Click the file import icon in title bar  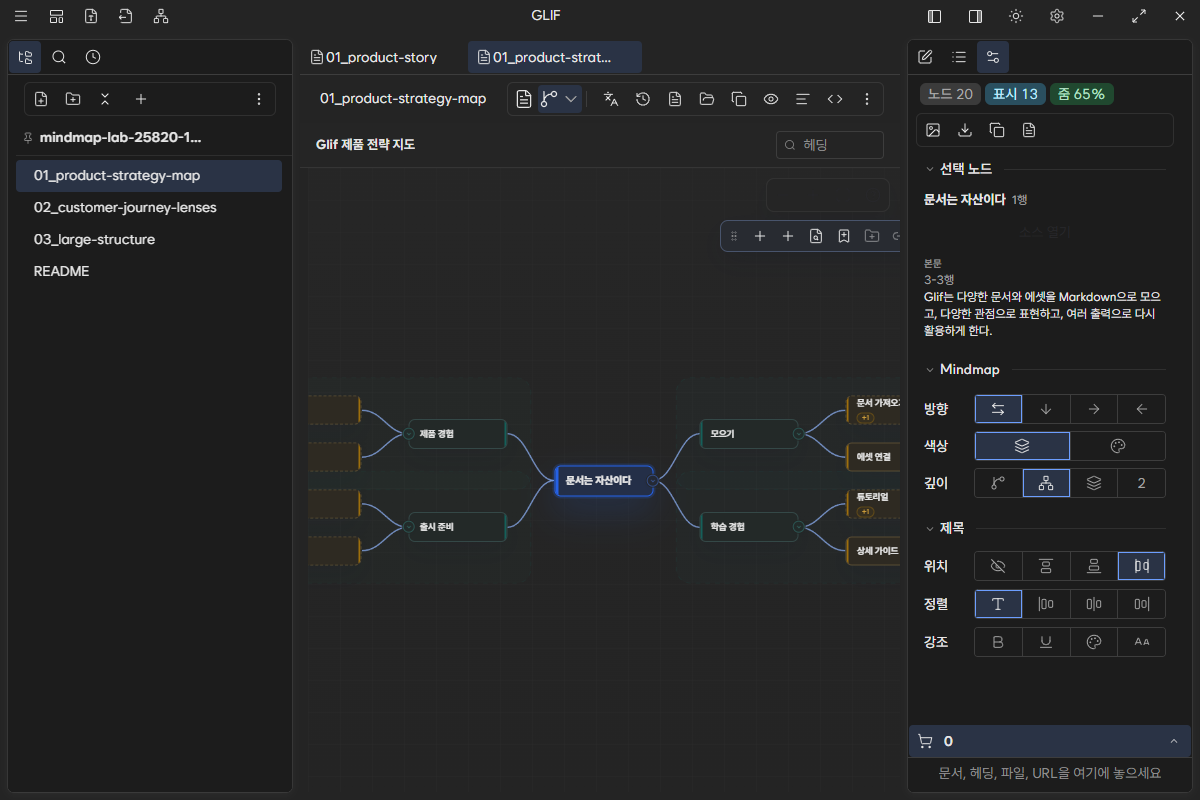point(125,16)
